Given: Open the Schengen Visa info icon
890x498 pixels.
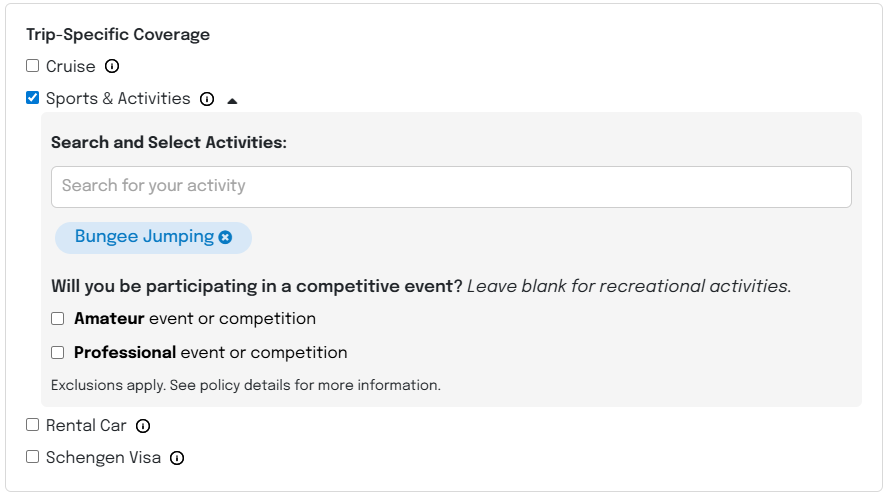Looking at the screenshot, I should [x=177, y=458].
